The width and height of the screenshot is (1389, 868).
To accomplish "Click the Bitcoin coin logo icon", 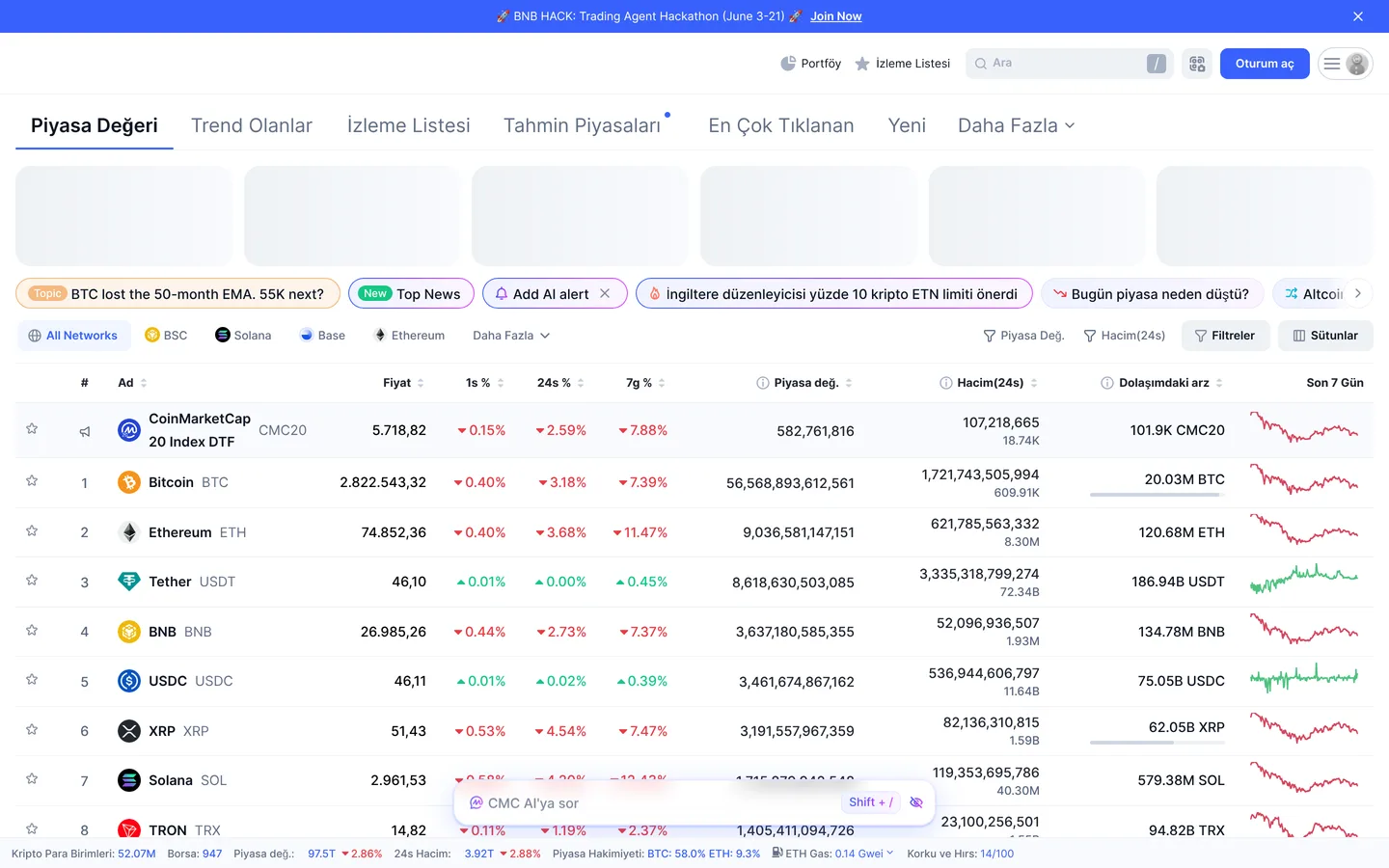I will point(129,482).
